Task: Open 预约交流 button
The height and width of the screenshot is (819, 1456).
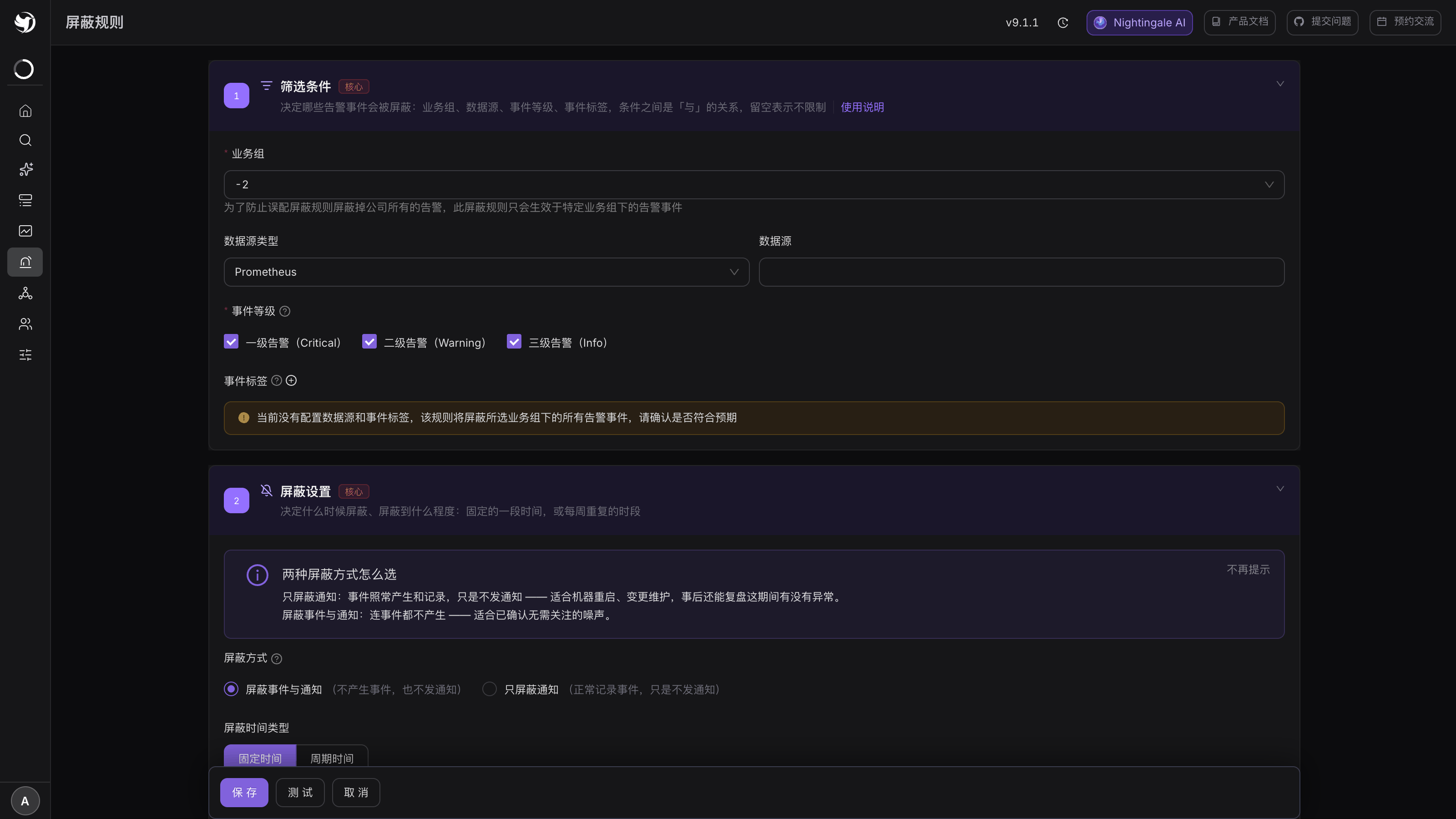Action: [1405, 23]
